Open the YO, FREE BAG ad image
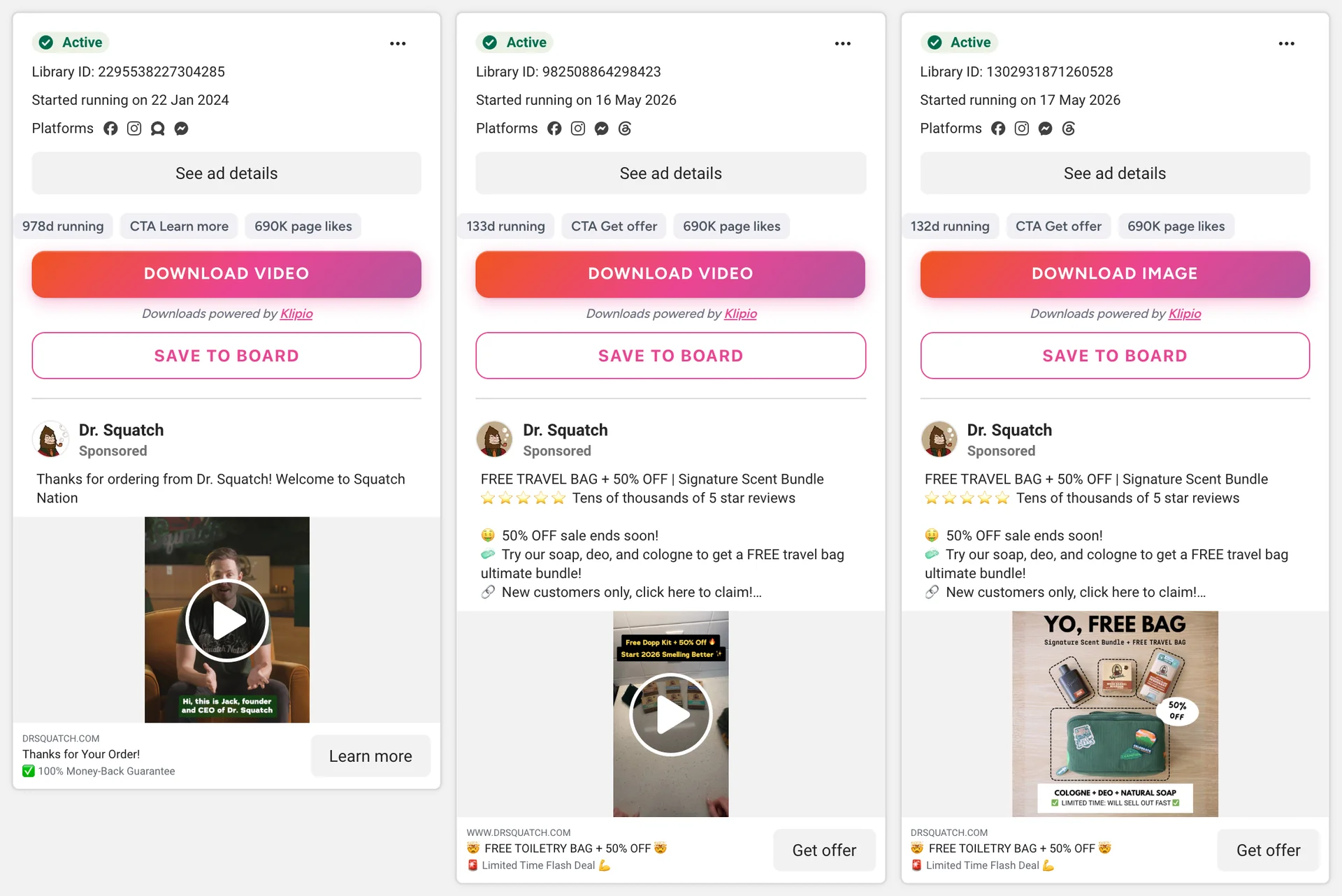This screenshot has width=1342, height=896. (1115, 714)
